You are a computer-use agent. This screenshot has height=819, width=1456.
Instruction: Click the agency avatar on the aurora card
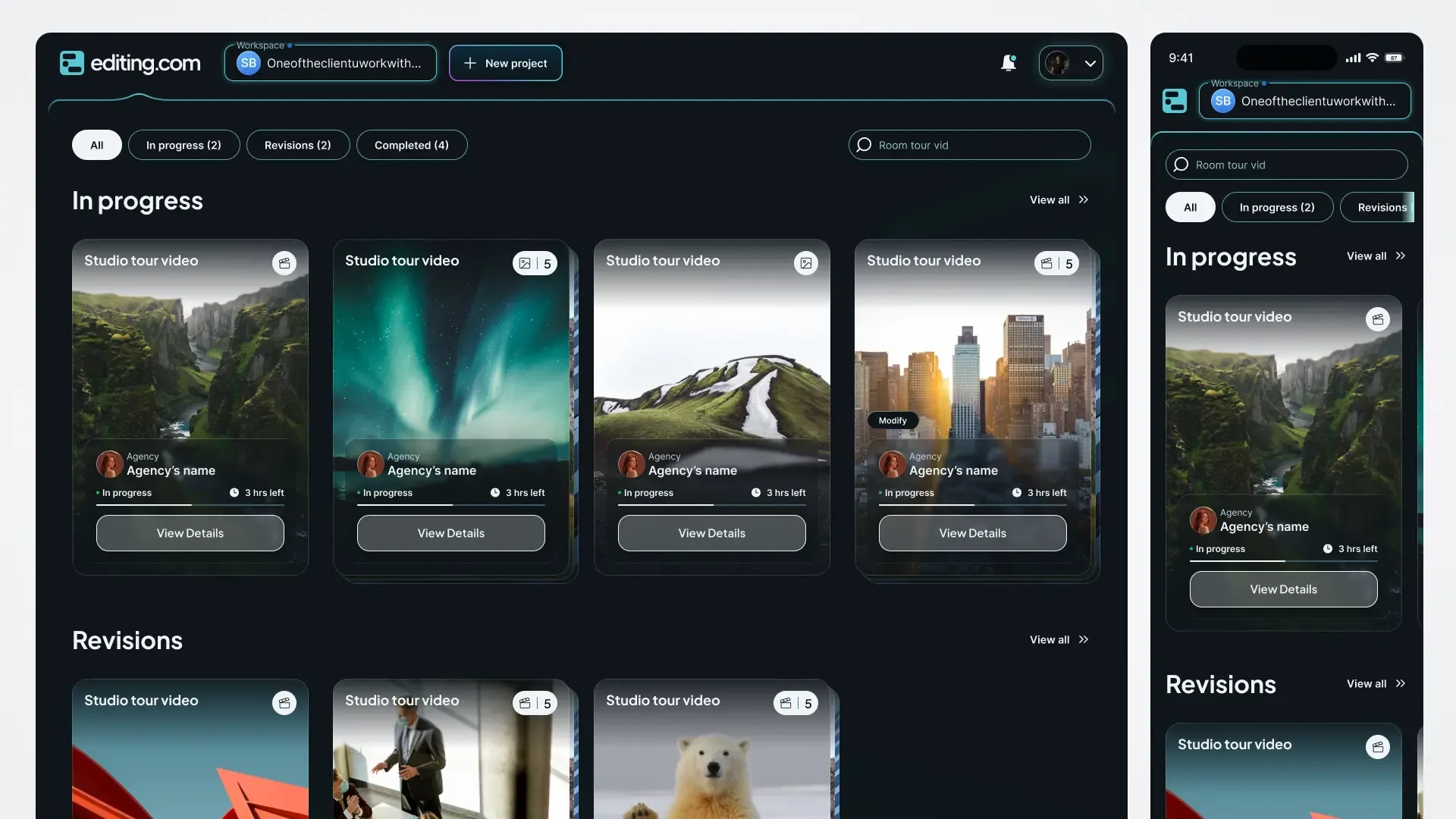370,464
